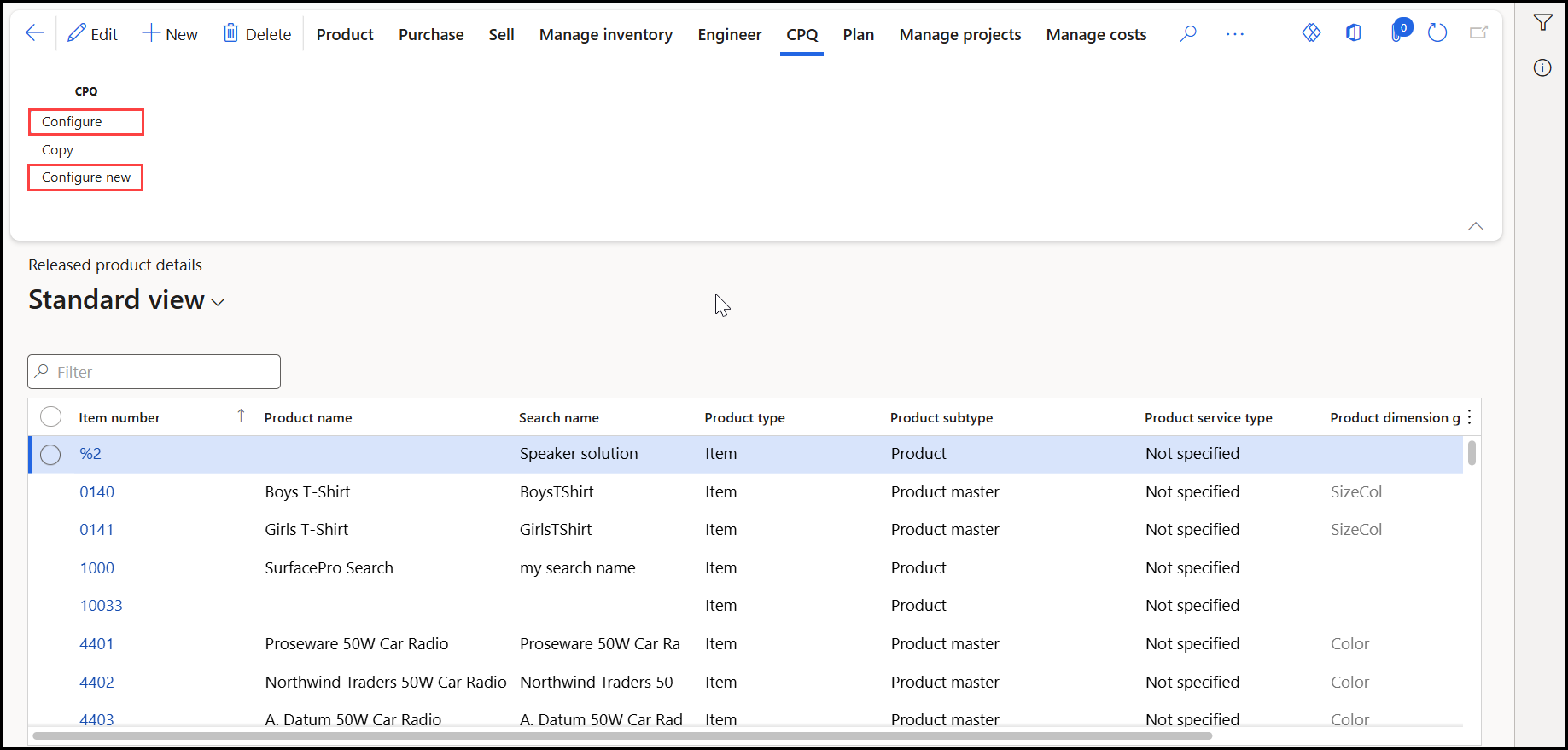Open attachments with the zero badge
This screenshot has height=750, width=1568.
[1400, 32]
